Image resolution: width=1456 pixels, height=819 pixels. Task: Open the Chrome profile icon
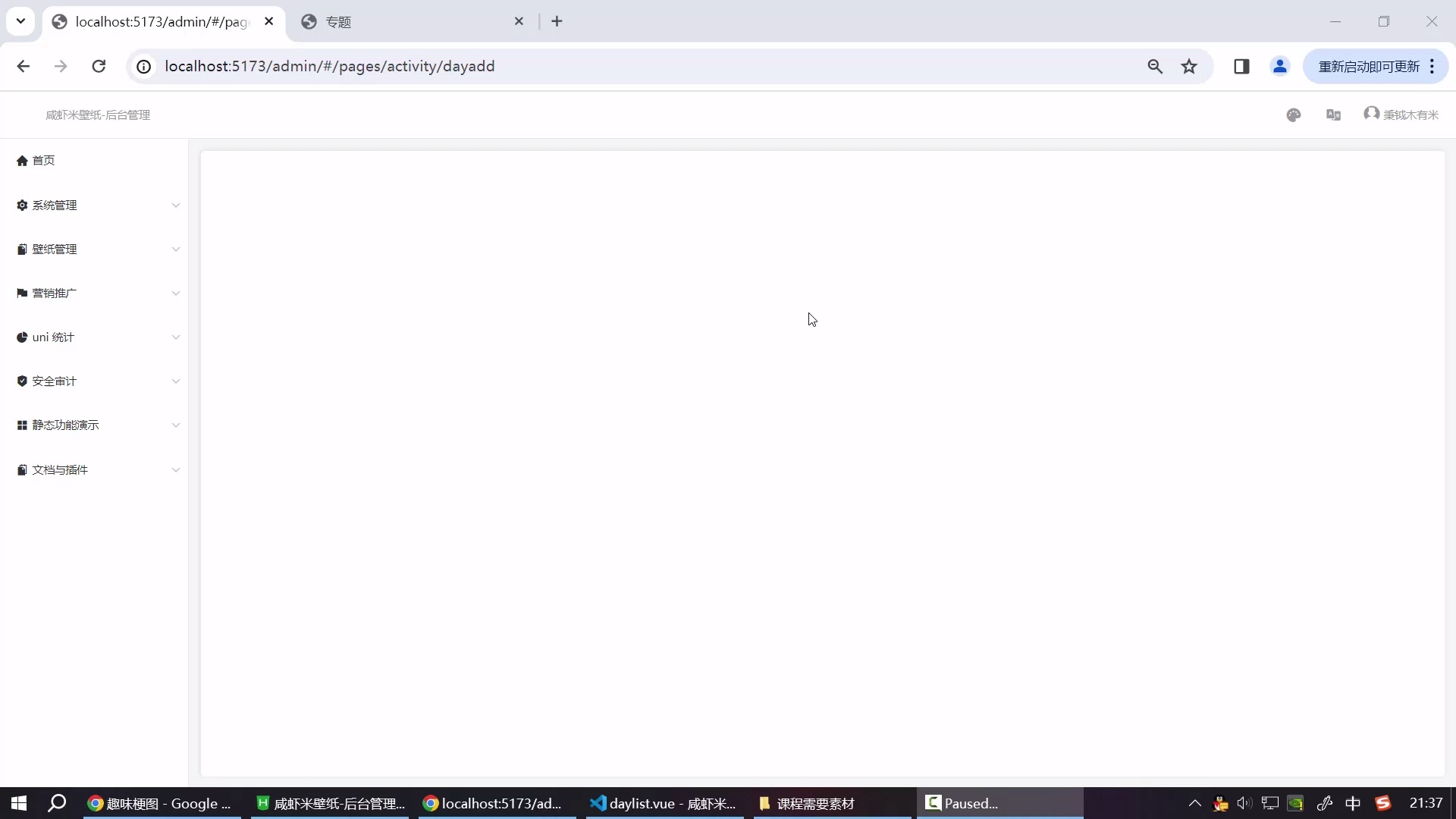(x=1279, y=67)
